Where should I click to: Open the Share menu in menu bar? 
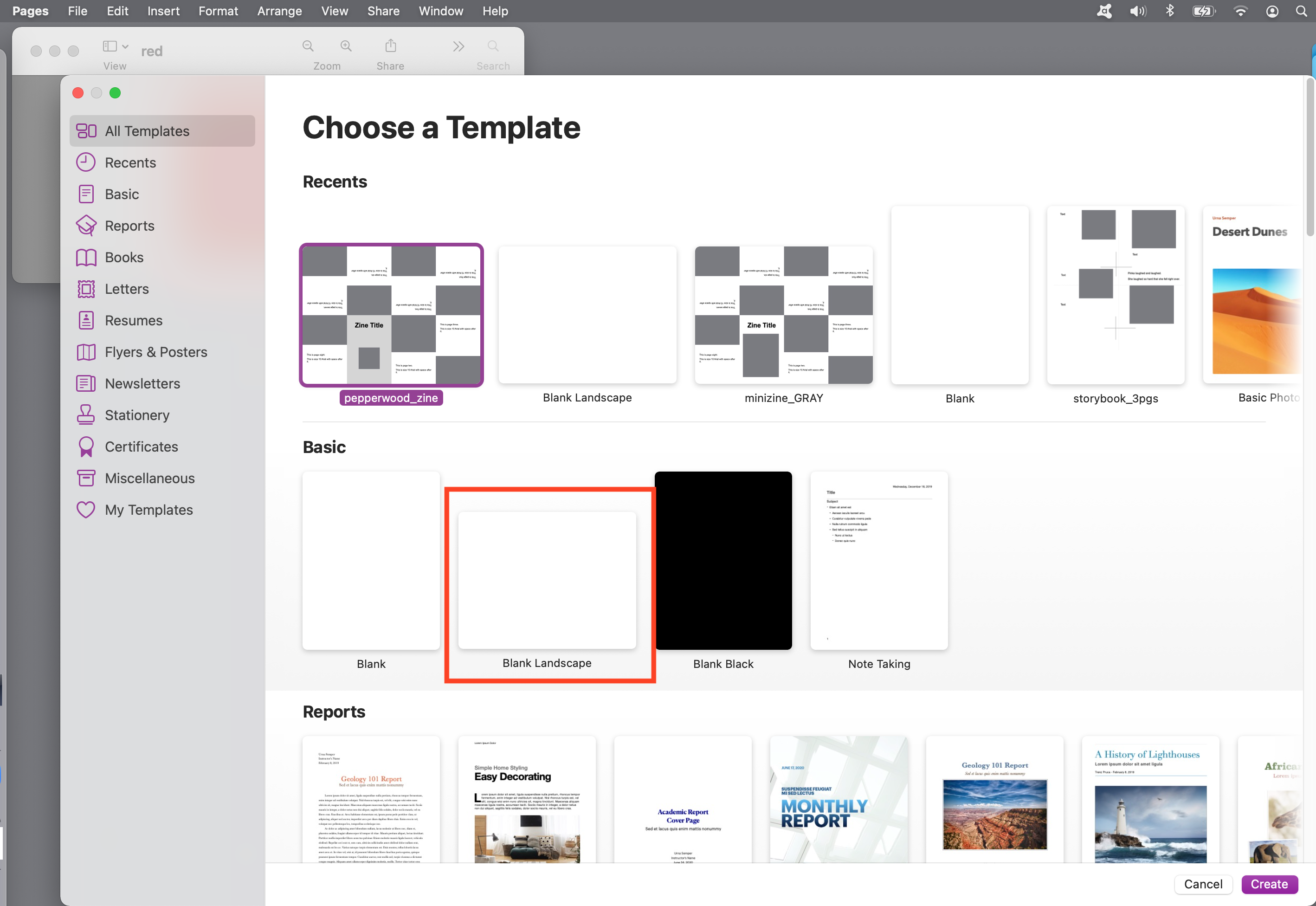point(383,11)
